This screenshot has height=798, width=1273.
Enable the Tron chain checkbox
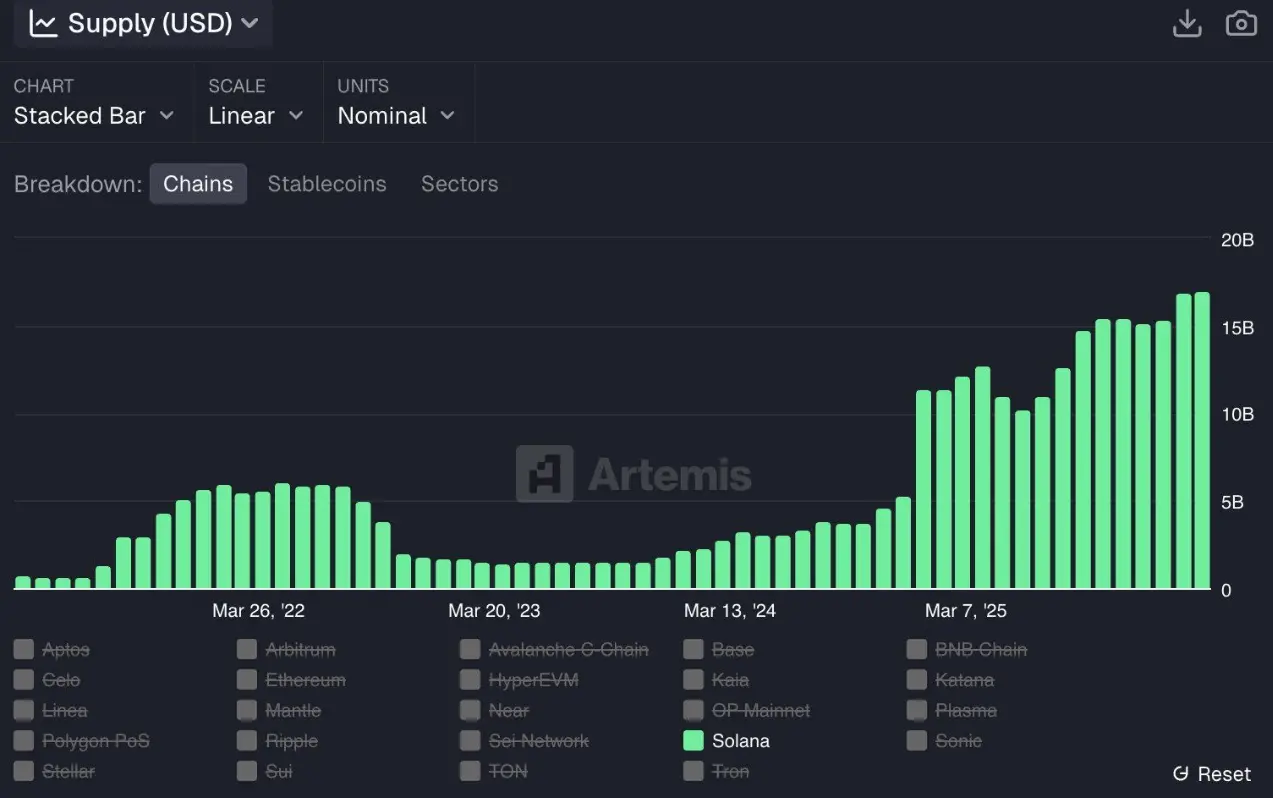coord(693,771)
